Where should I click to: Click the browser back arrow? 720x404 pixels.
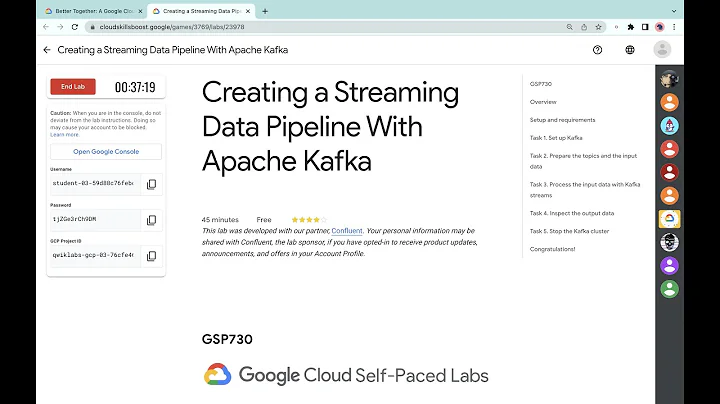pos(46,27)
